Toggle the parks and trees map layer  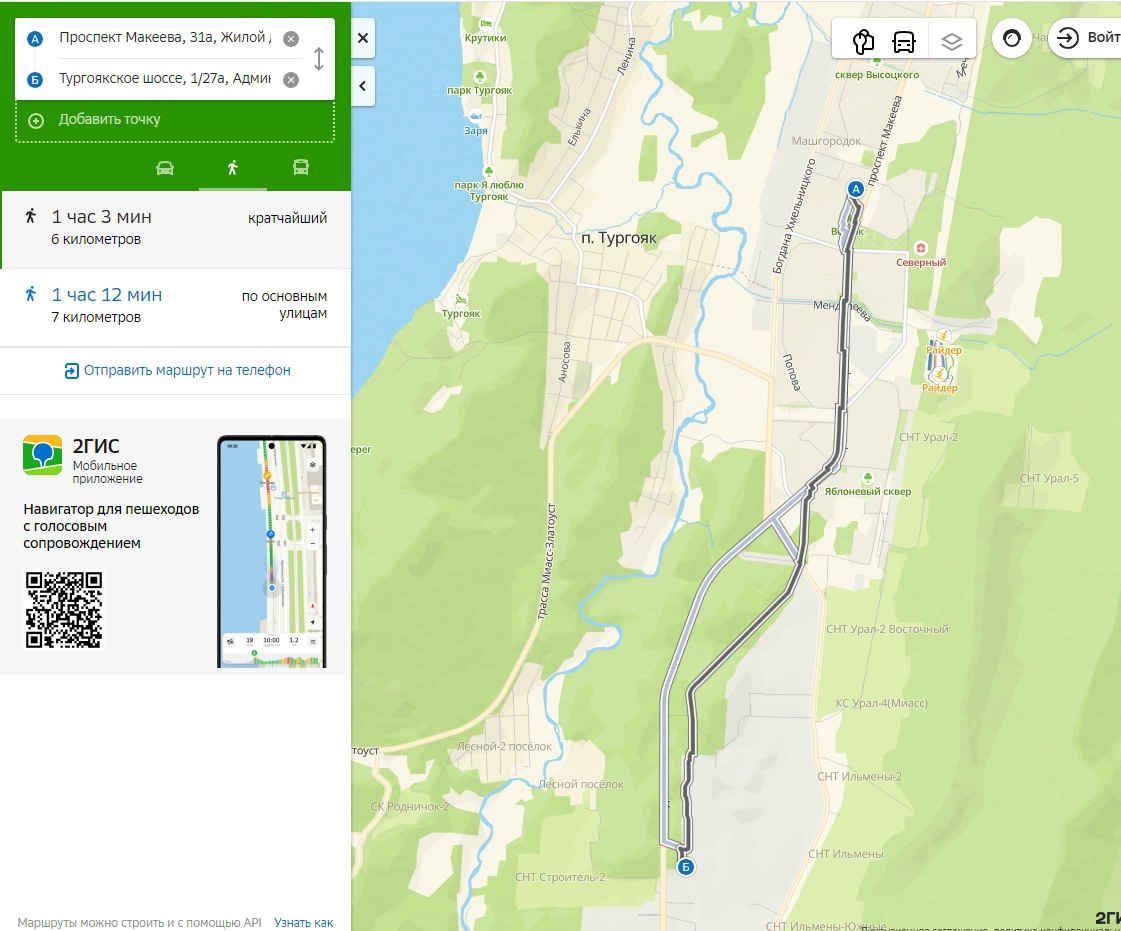click(x=863, y=41)
